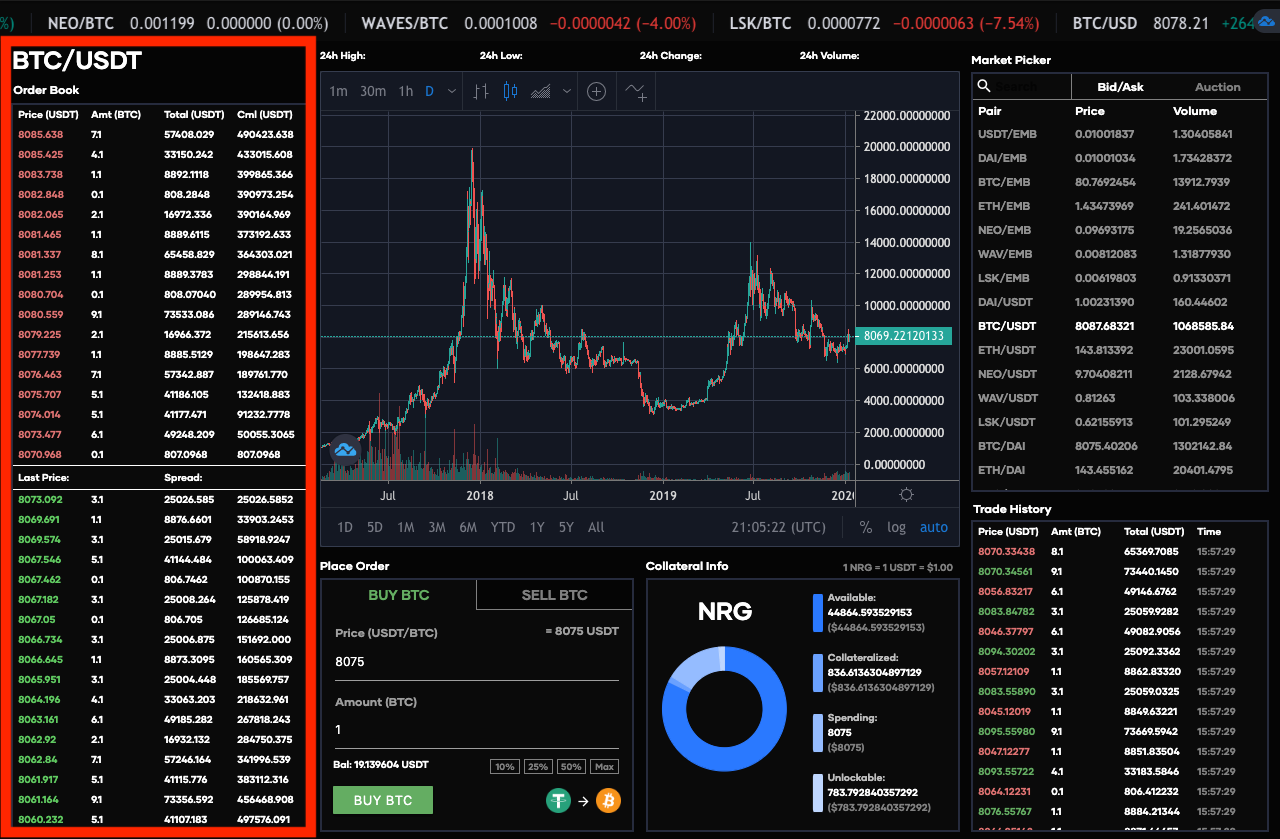Select DAI/USDT pair in Market Picker

pyautogui.click(x=1120, y=302)
